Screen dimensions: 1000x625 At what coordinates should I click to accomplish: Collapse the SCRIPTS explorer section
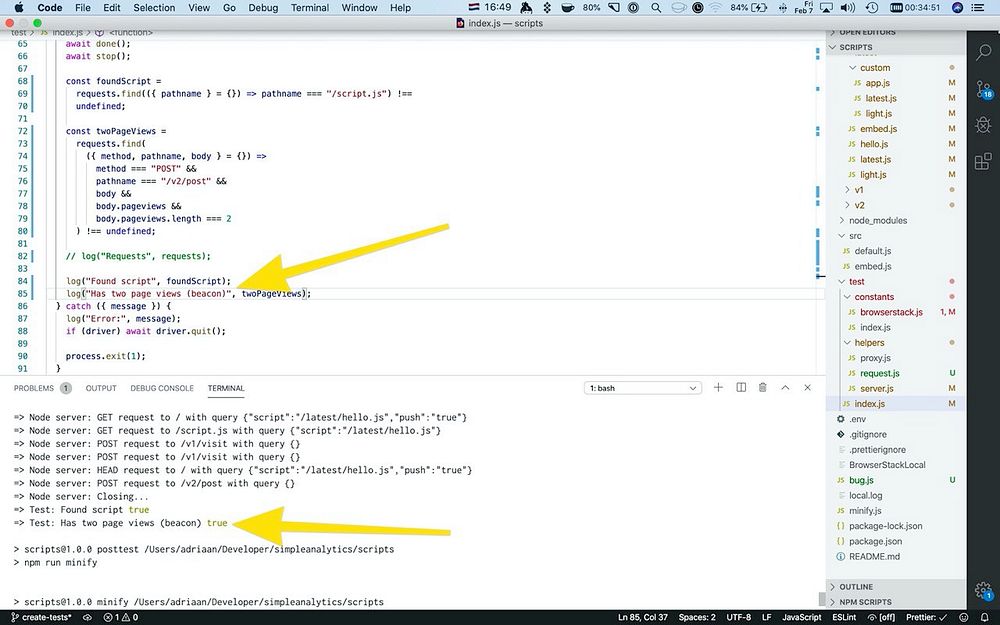coord(896,47)
